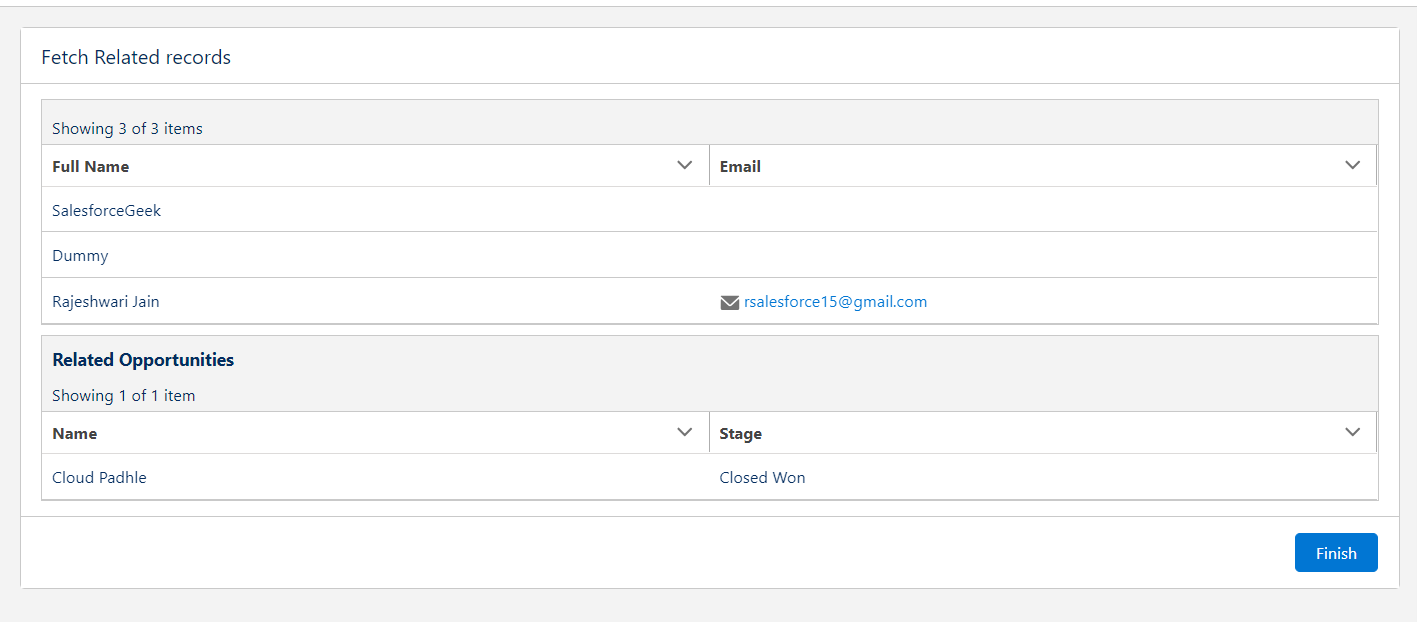1417x622 pixels.
Task: Open the Stage column actions chevron
Action: pos(1353,433)
